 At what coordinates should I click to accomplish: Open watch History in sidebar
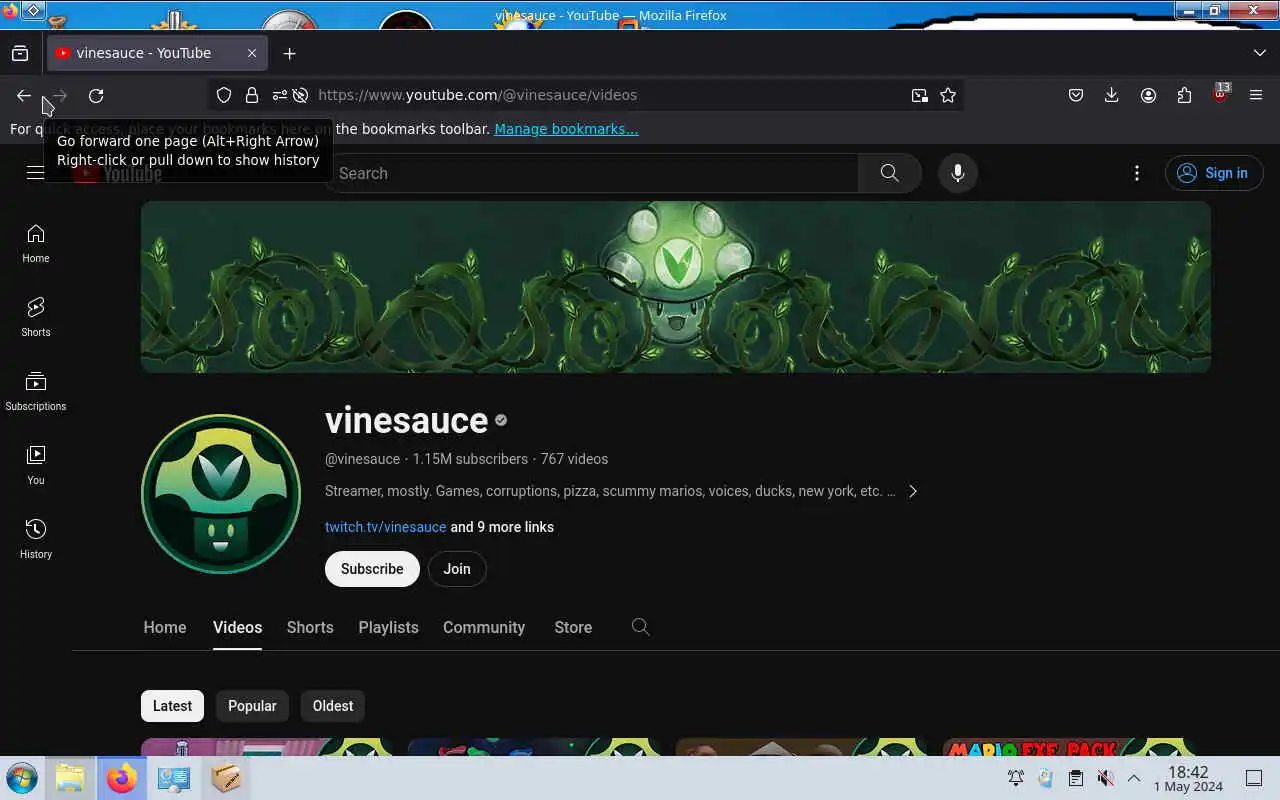(x=36, y=539)
